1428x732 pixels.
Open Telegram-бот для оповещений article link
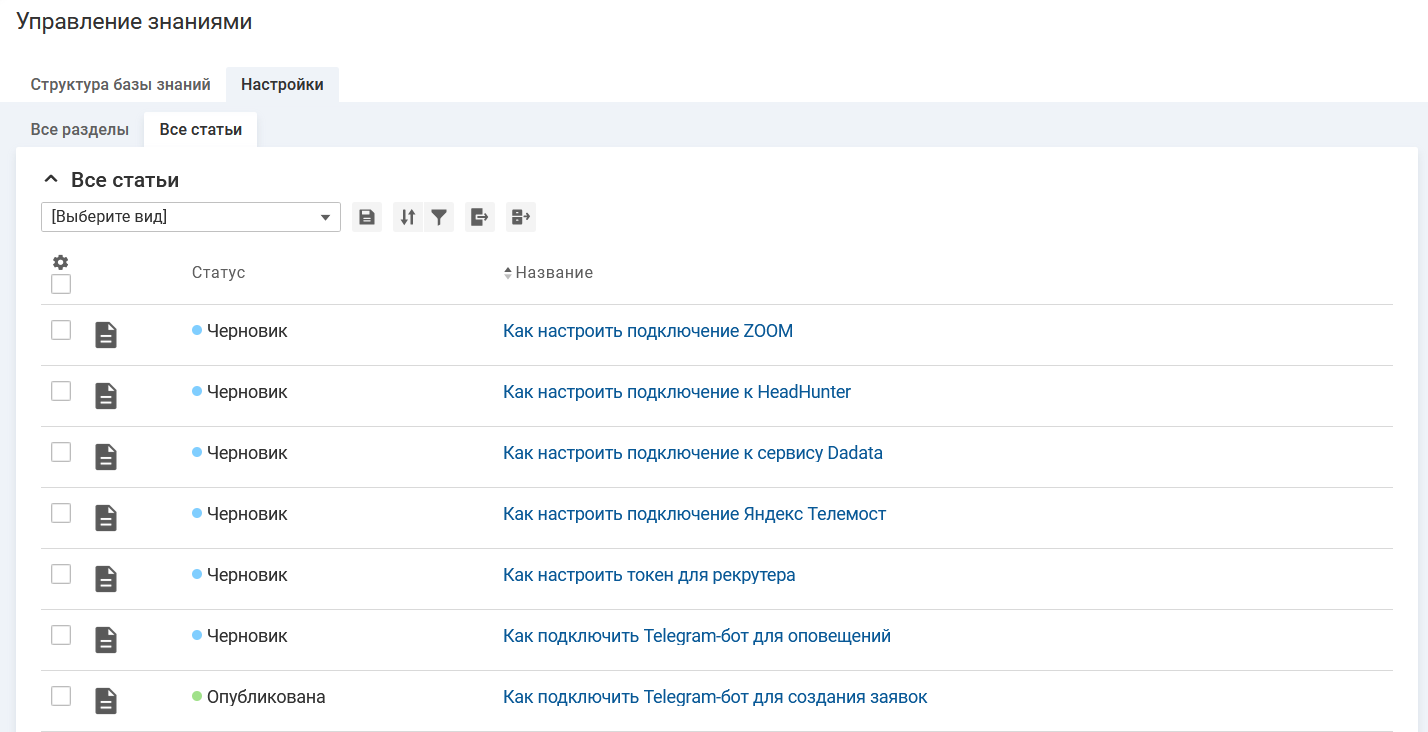696,636
